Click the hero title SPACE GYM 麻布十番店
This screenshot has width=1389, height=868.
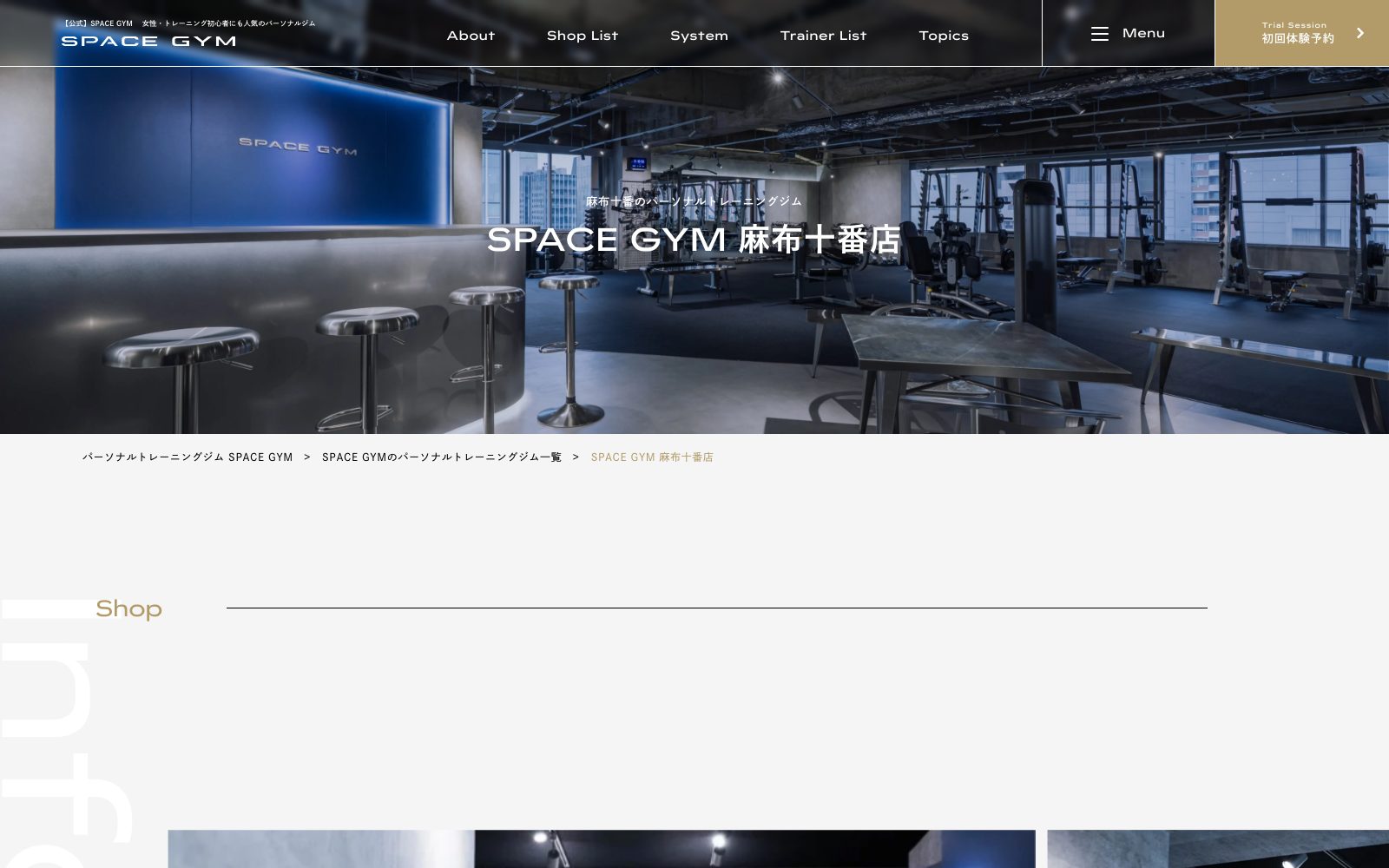click(694, 240)
